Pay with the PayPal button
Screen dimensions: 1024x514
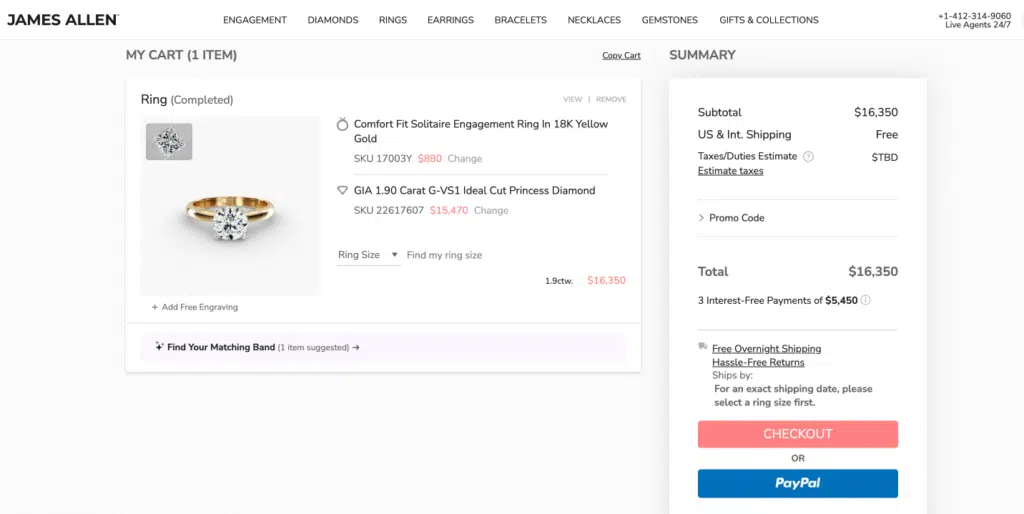797,483
